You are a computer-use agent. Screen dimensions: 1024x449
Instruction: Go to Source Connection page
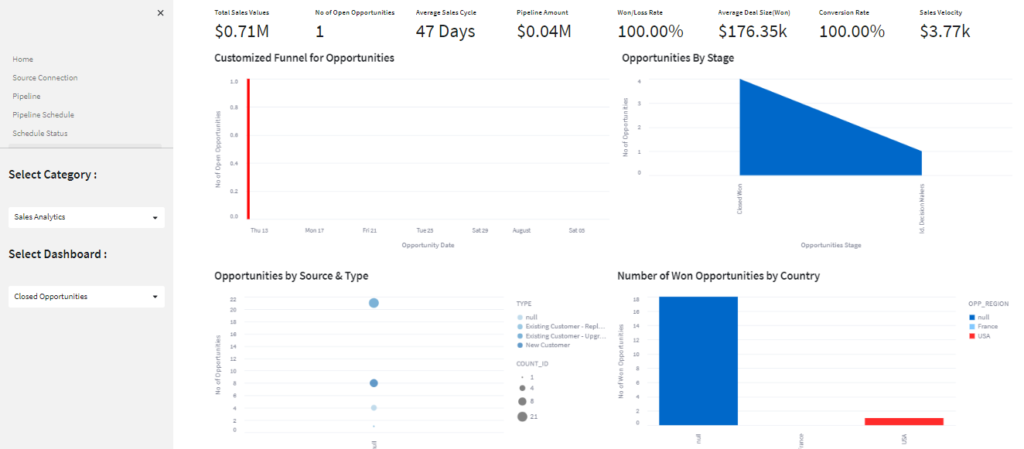click(x=45, y=77)
